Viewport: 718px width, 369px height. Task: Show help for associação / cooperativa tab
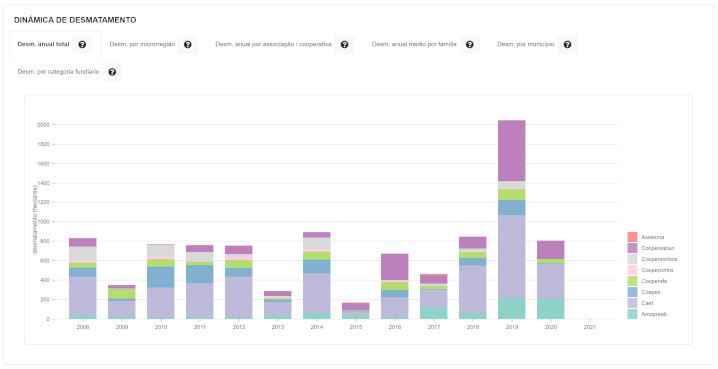tap(344, 44)
